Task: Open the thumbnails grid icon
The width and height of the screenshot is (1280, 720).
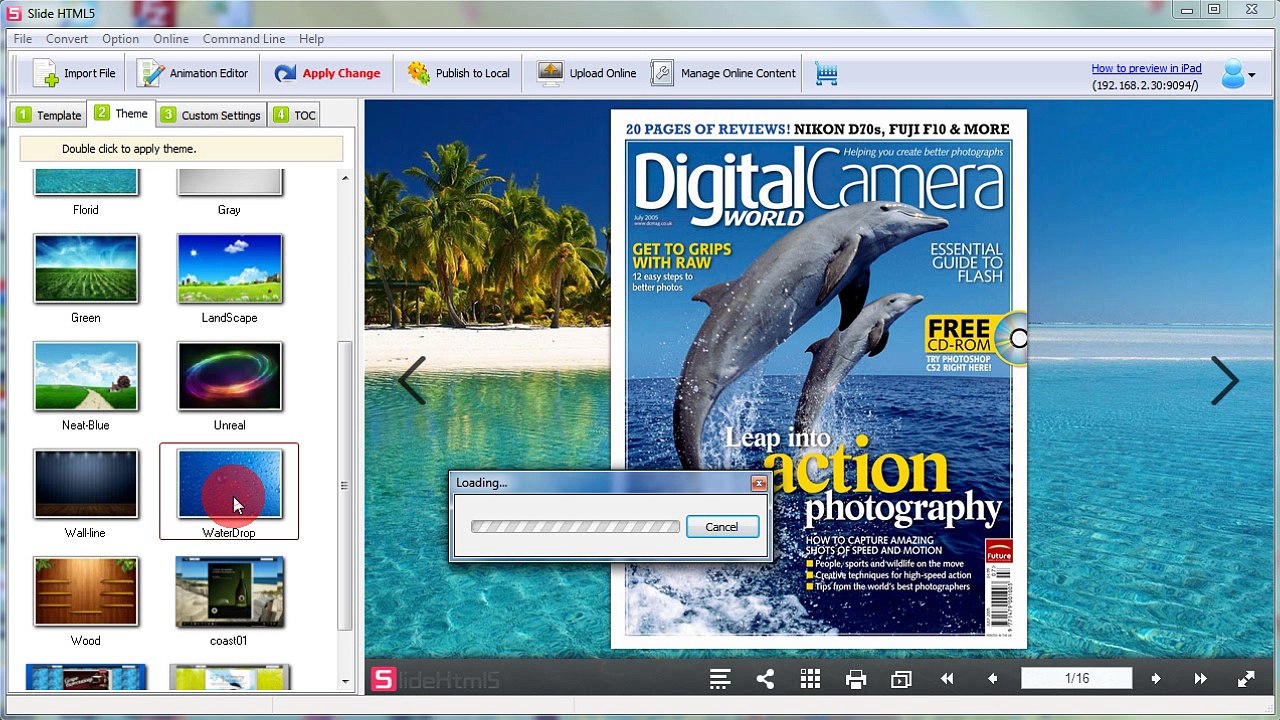Action: coord(811,679)
